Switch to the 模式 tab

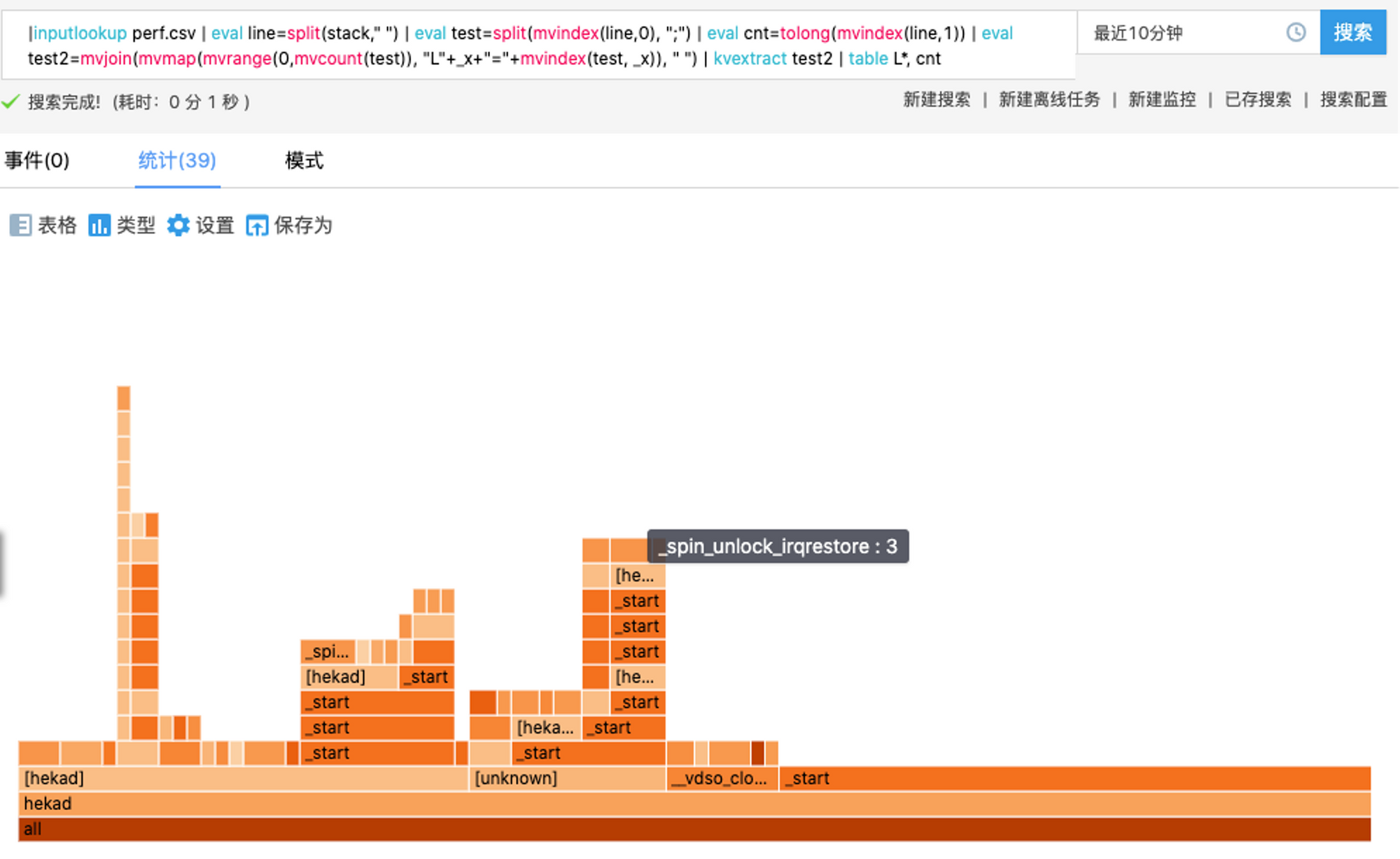[x=304, y=160]
